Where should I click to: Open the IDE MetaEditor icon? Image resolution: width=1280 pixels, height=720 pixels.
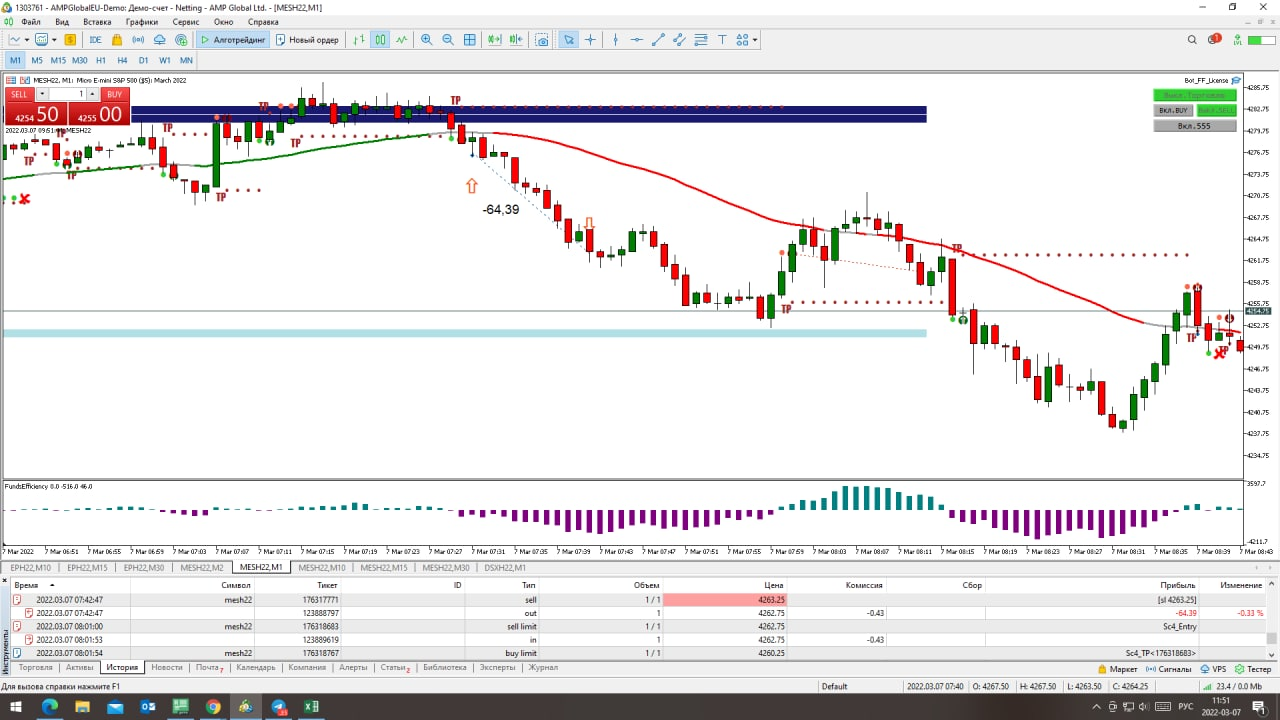pos(96,40)
